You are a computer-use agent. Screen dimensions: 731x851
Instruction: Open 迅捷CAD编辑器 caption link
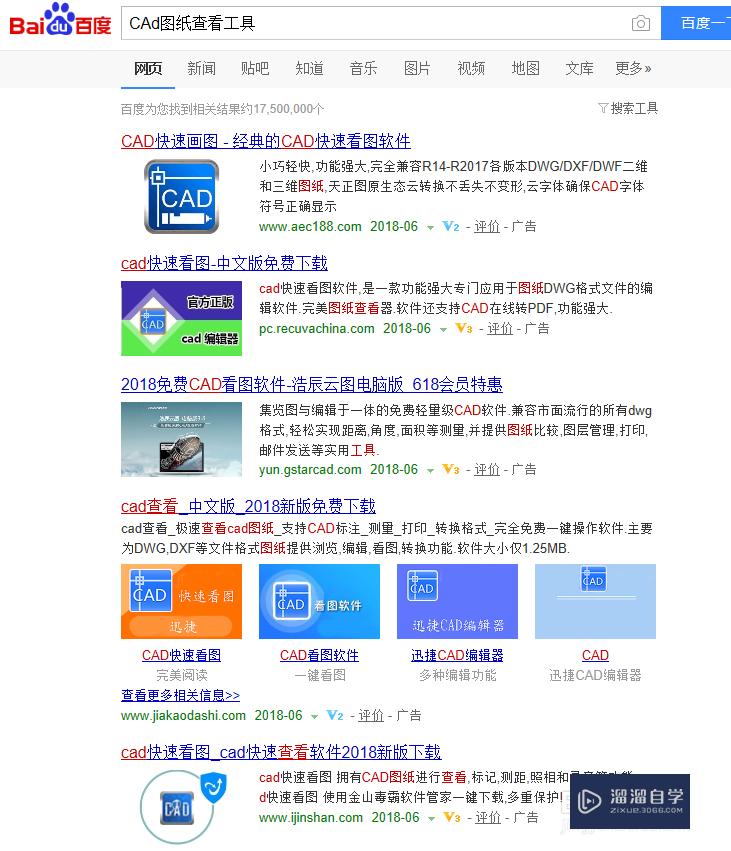(x=457, y=655)
